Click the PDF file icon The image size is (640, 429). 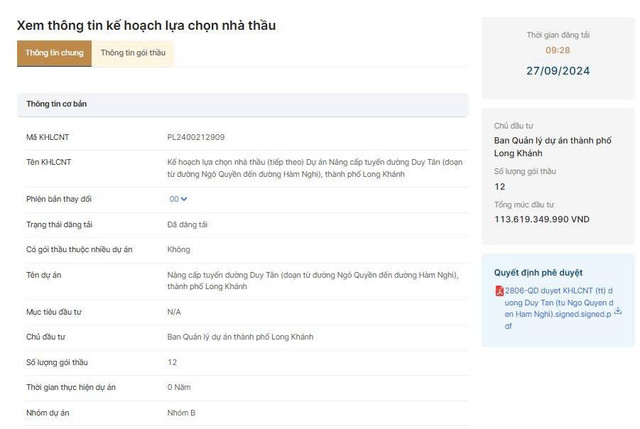pos(499,291)
